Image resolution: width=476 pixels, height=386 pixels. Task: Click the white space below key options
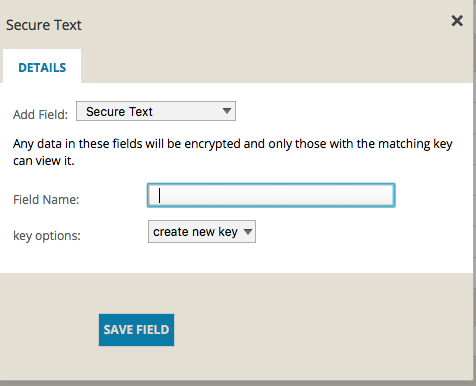point(233,258)
